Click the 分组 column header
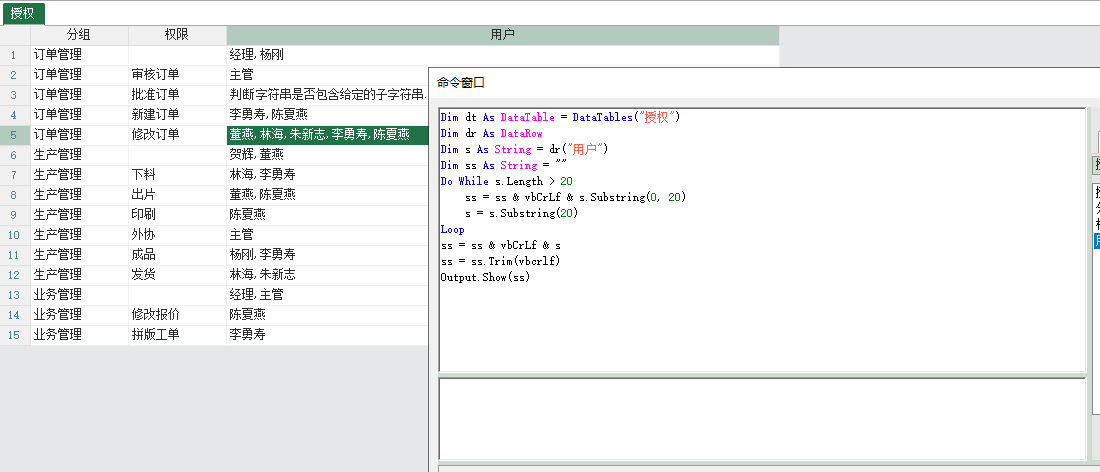 point(79,35)
